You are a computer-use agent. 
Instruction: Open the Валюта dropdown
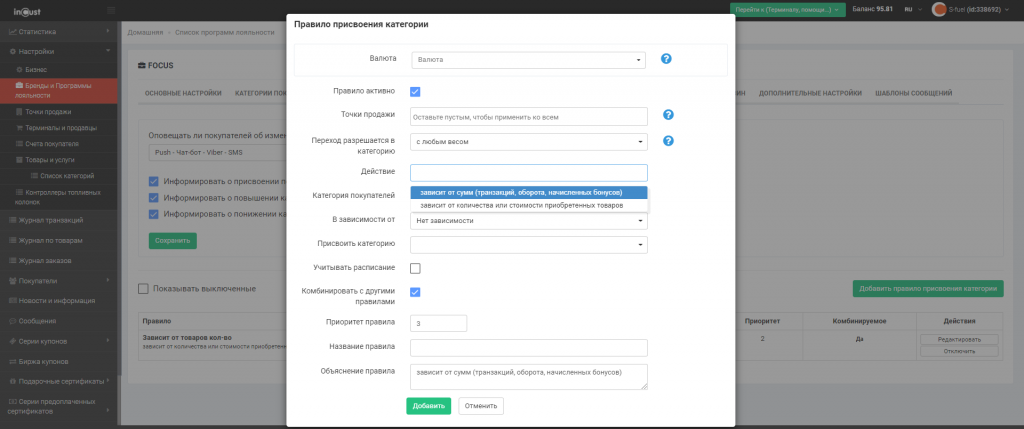[528, 60]
